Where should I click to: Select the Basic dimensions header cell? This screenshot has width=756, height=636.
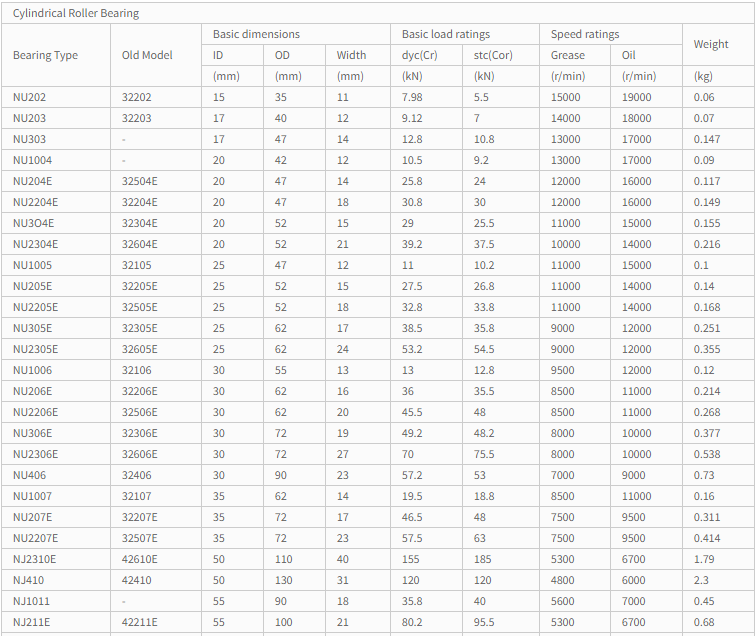[256, 34]
